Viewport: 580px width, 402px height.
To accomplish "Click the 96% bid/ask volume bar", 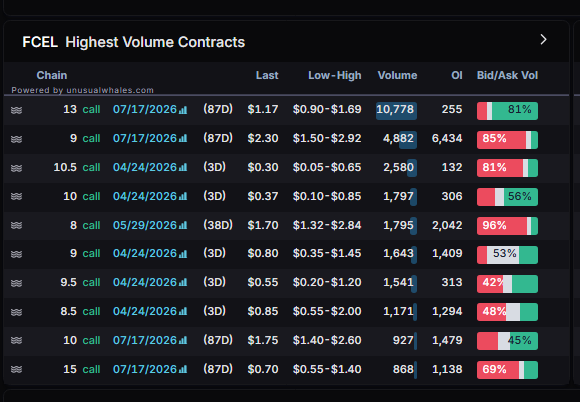I will point(507,226).
